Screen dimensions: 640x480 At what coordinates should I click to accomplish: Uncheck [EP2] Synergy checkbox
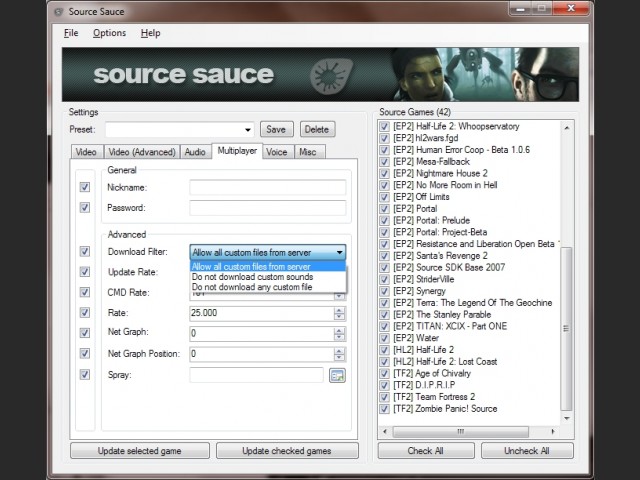click(384, 291)
